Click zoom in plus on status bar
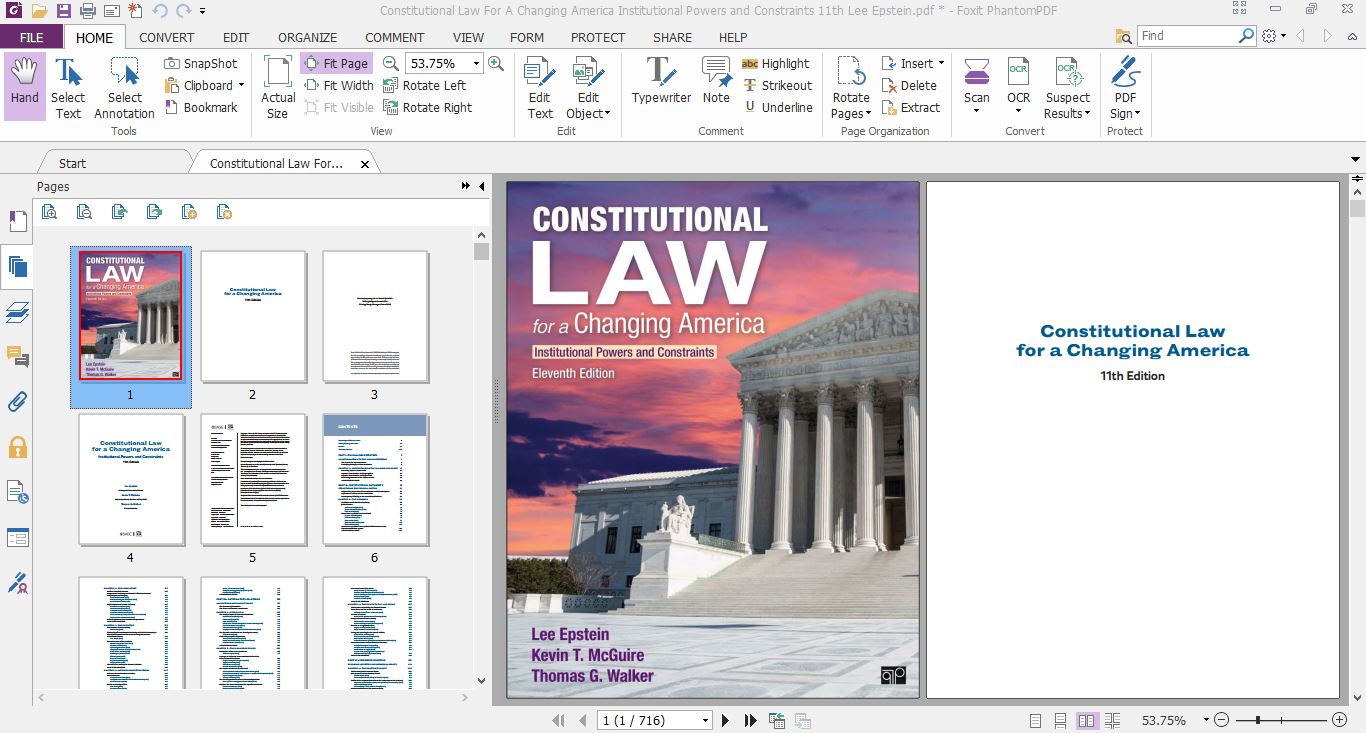The height and width of the screenshot is (733, 1366). tap(1340, 720)
